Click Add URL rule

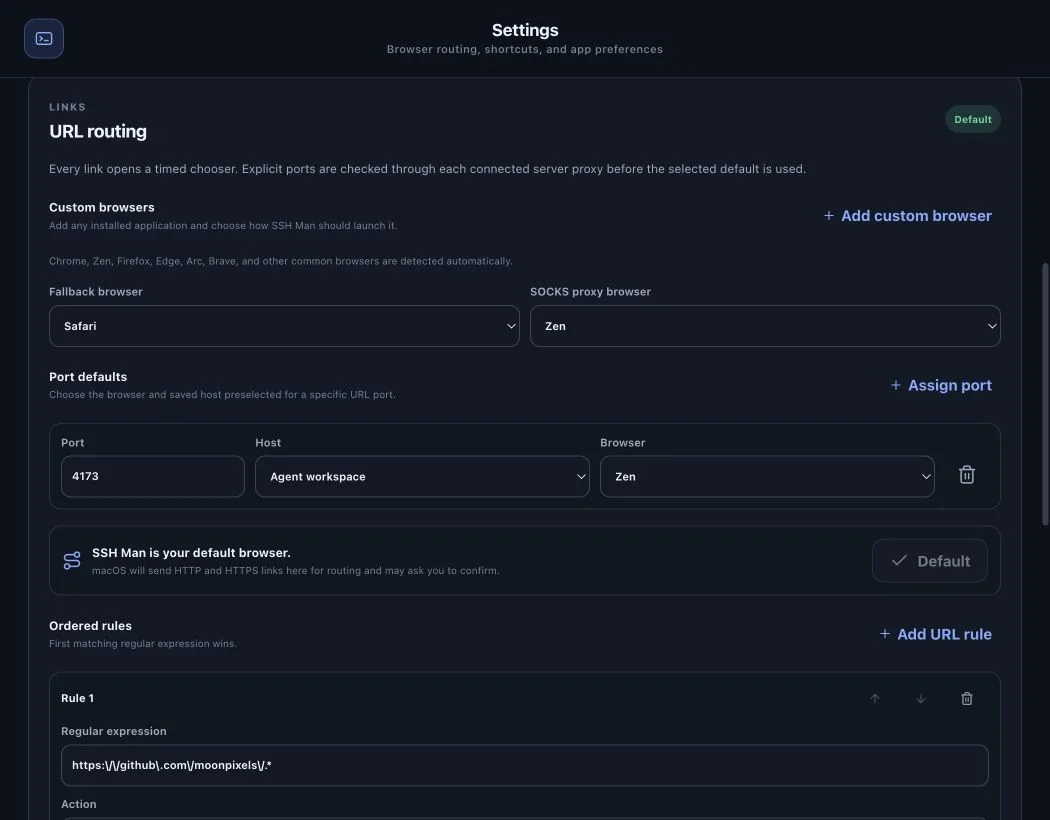935,634
